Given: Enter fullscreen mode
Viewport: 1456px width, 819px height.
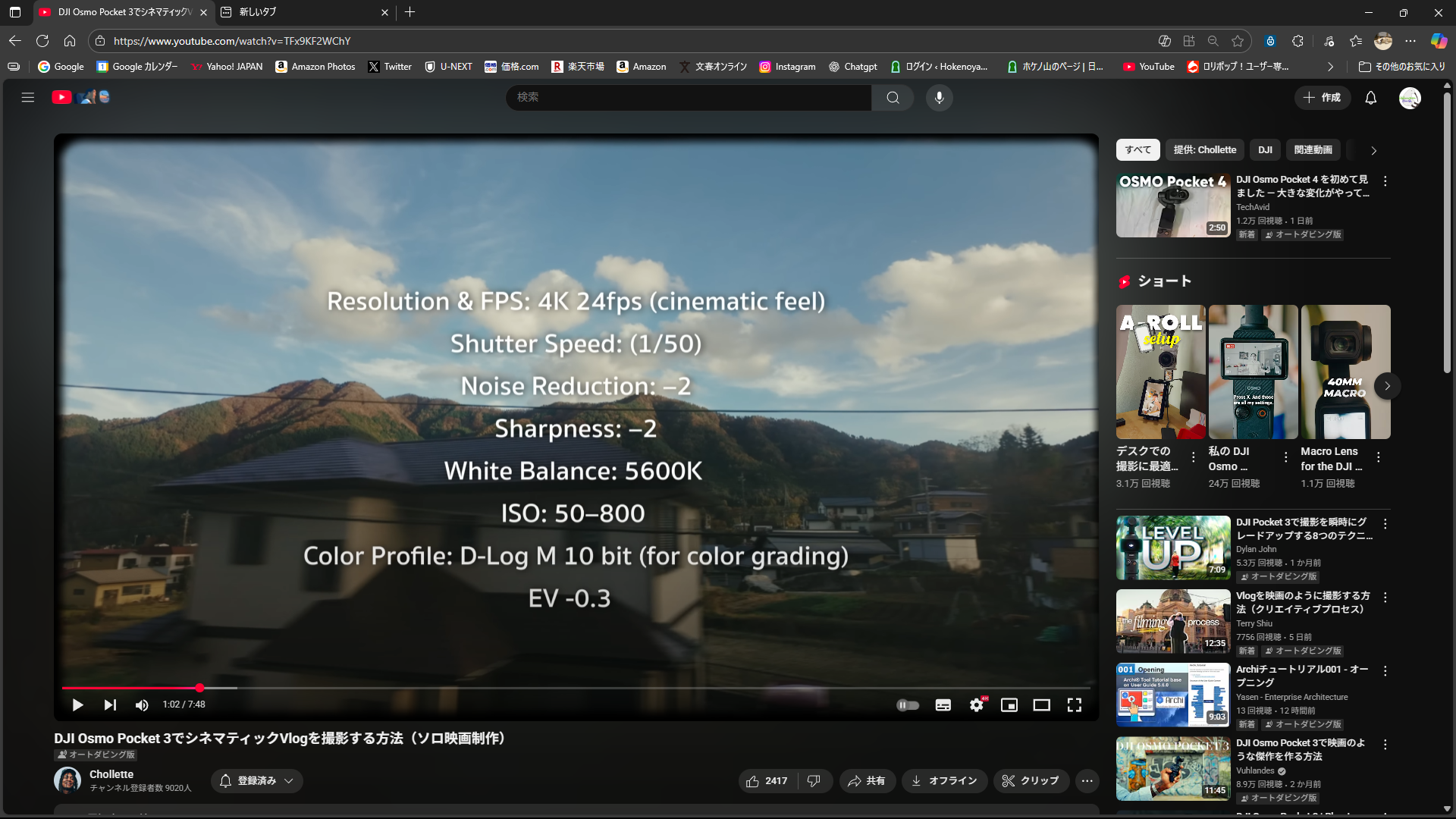Looking at the screenshot, I should (x=1074, y=705).
